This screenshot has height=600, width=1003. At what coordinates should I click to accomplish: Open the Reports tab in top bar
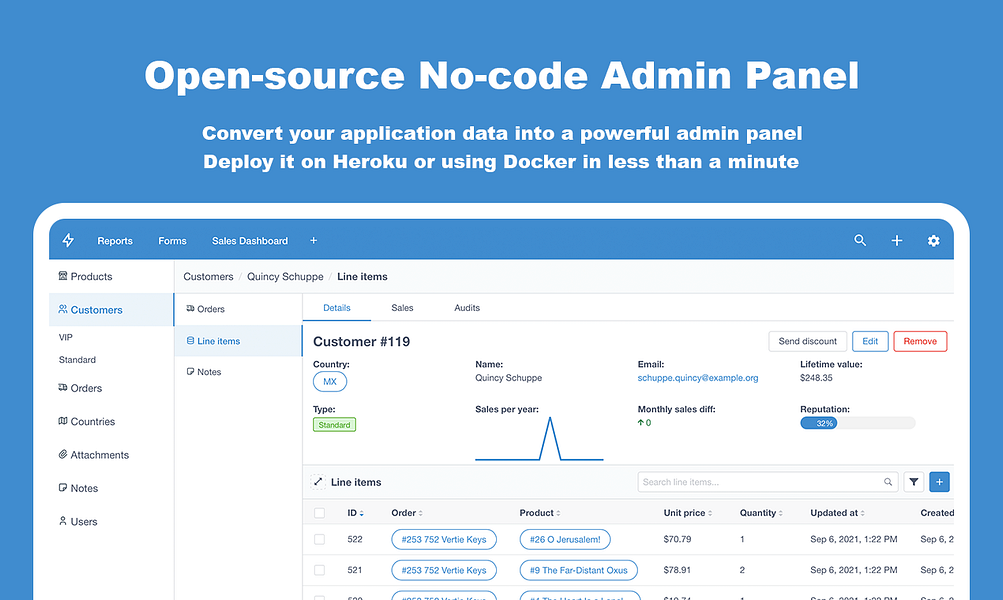[115, 241]
